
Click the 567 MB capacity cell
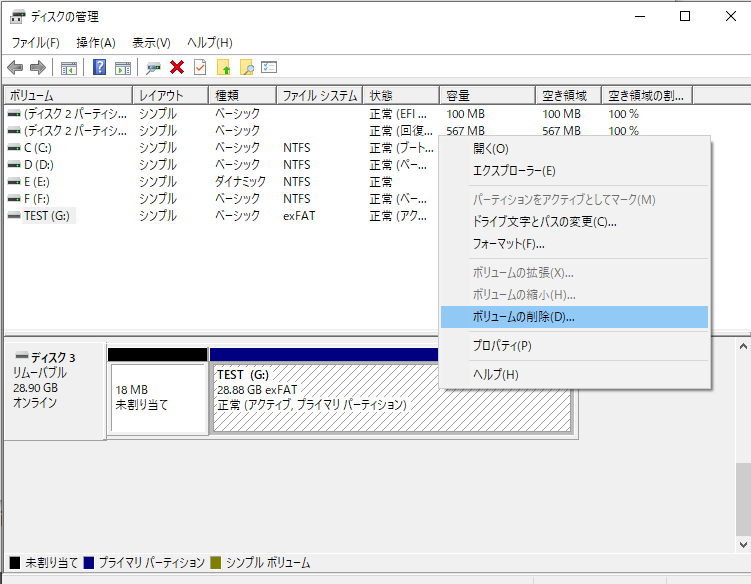[466, 131]
